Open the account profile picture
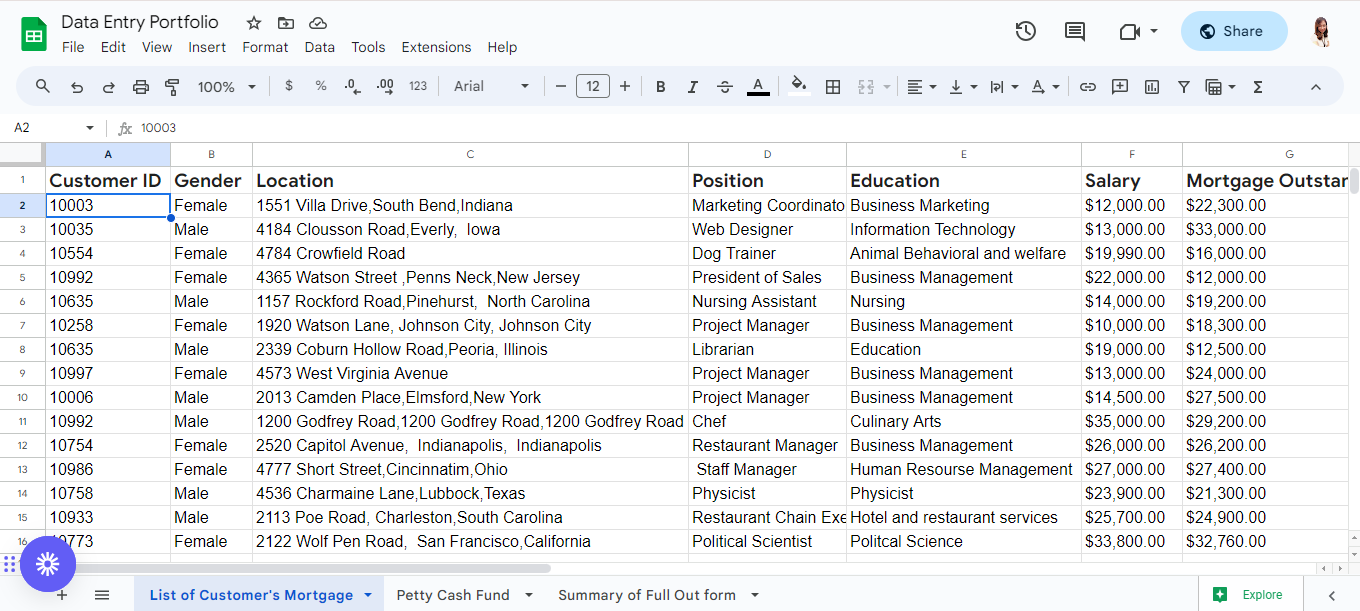 pos(1322,31)
